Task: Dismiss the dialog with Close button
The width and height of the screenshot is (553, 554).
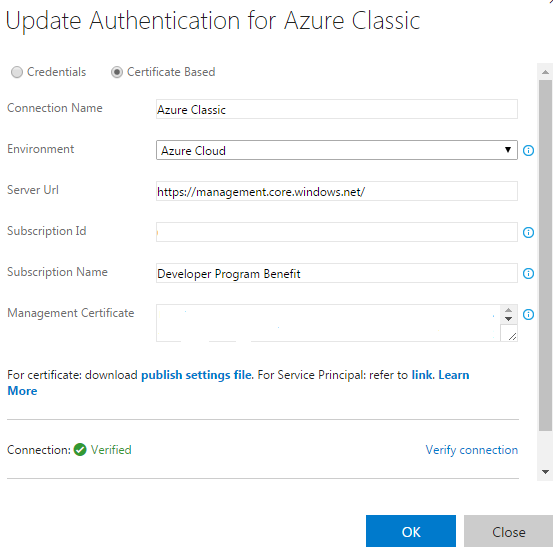Action: point(508,531)
